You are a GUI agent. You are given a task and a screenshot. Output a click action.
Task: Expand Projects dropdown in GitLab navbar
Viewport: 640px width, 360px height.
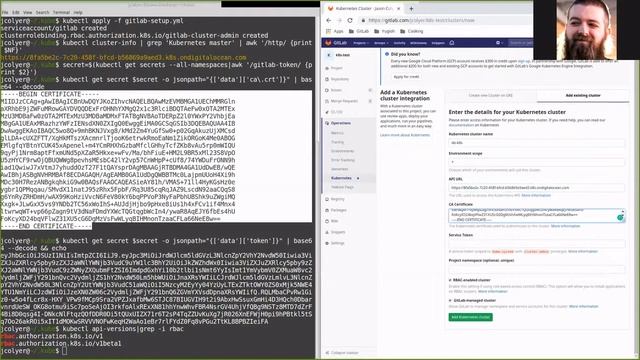coord(361,43)
